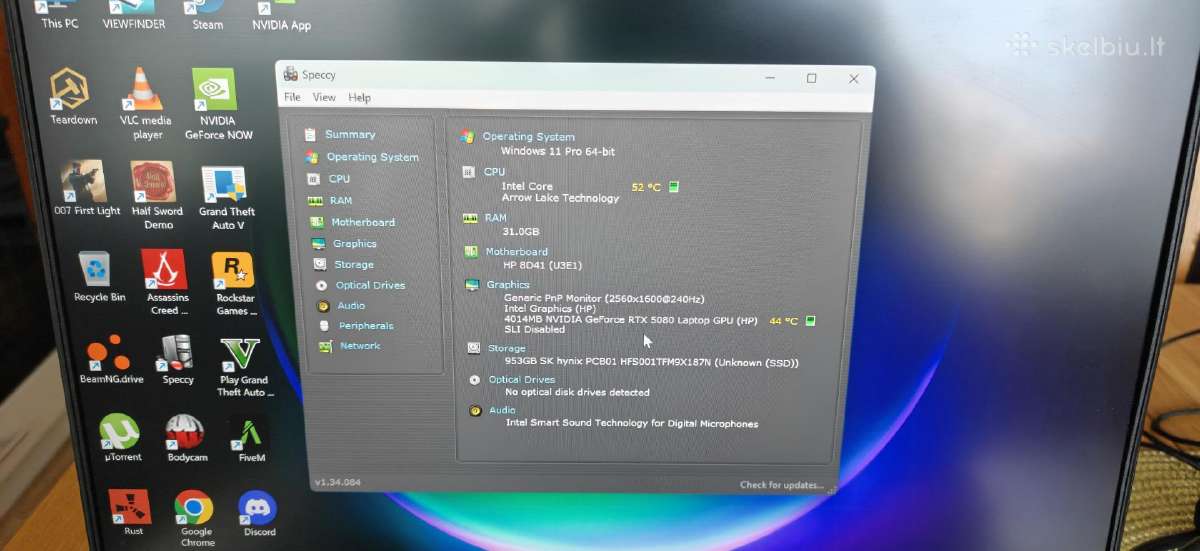Click the Windows logo icon beside Operating System heading
This screenshot has width=1200, height=551.
(x=467, y=136)
